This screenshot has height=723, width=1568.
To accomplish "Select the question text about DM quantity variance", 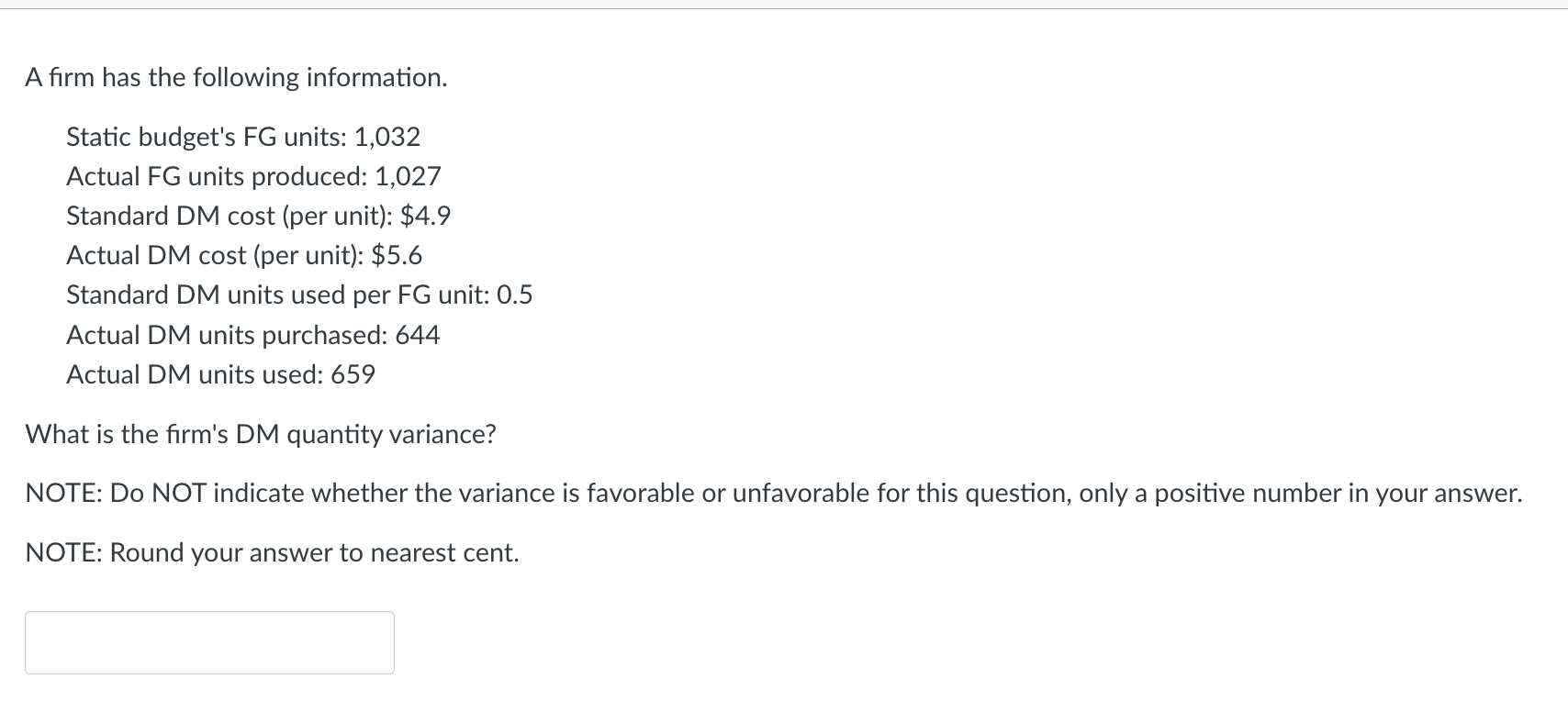I will tap(260, 434).
